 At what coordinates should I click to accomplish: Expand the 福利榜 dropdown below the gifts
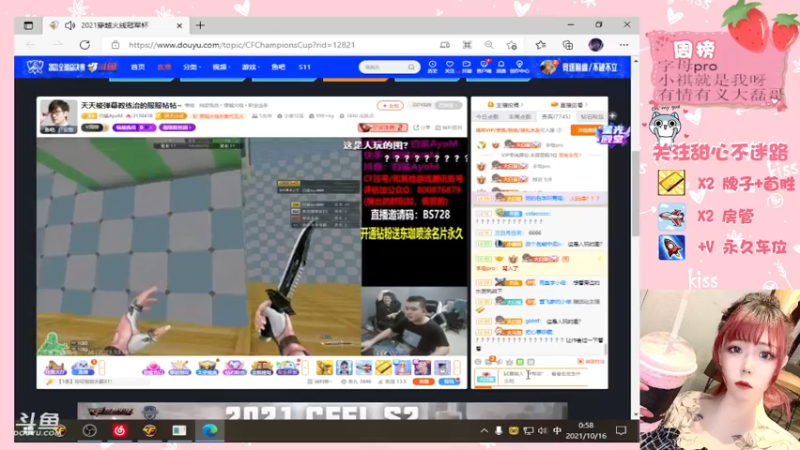click(x=319, y=382)
